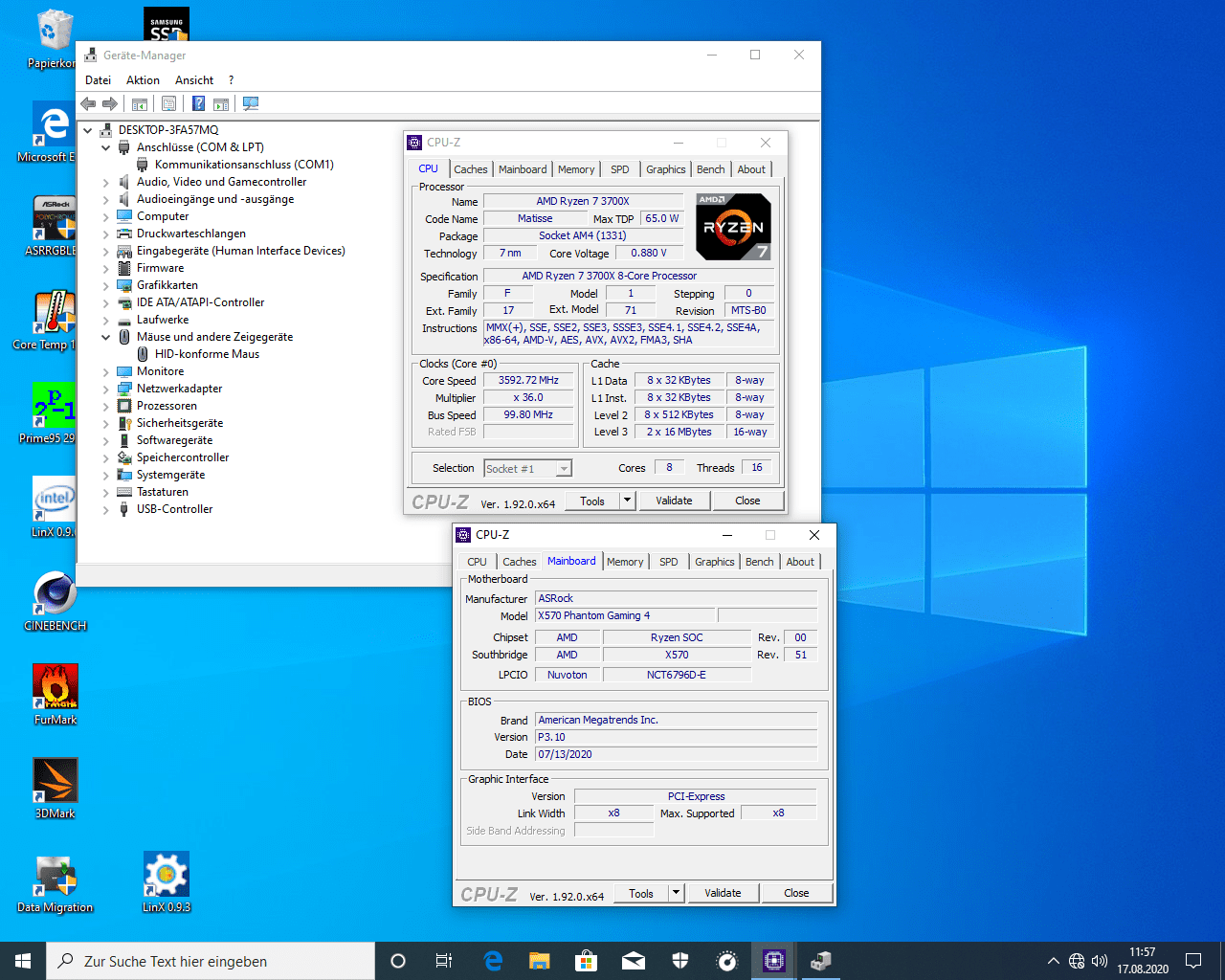Click CPU-Z taskbar icon

774,961
